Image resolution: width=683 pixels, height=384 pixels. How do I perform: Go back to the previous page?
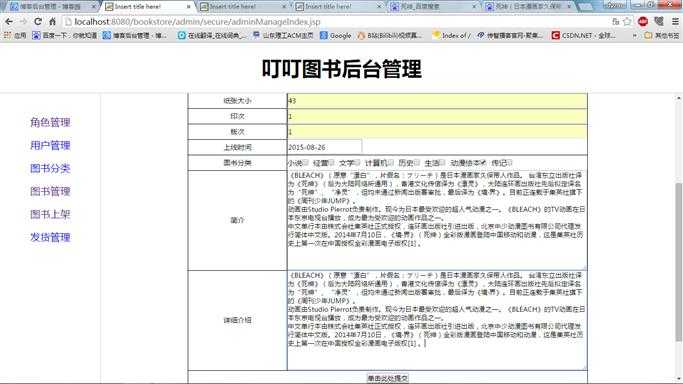pyautogui.click(x=9, y=21)
